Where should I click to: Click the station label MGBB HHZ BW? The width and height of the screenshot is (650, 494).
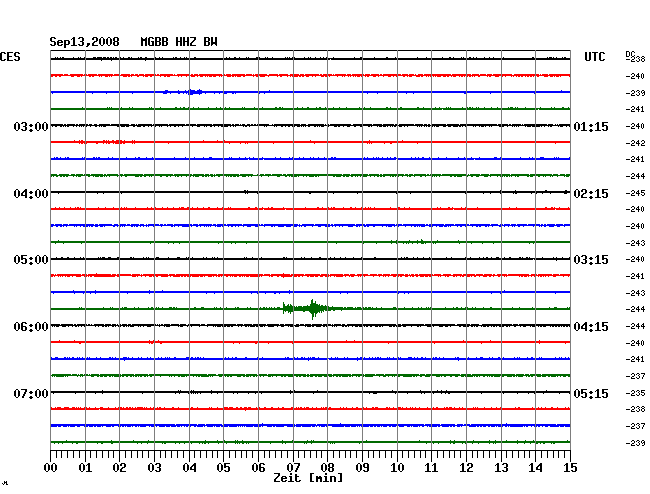click(x=179, y=42)
